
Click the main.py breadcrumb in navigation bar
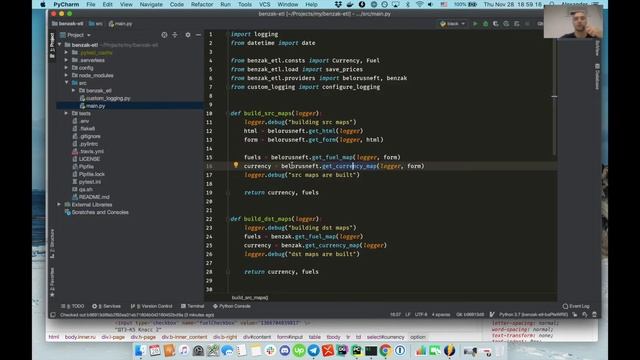pyautogui.click(x=120, y=24)
